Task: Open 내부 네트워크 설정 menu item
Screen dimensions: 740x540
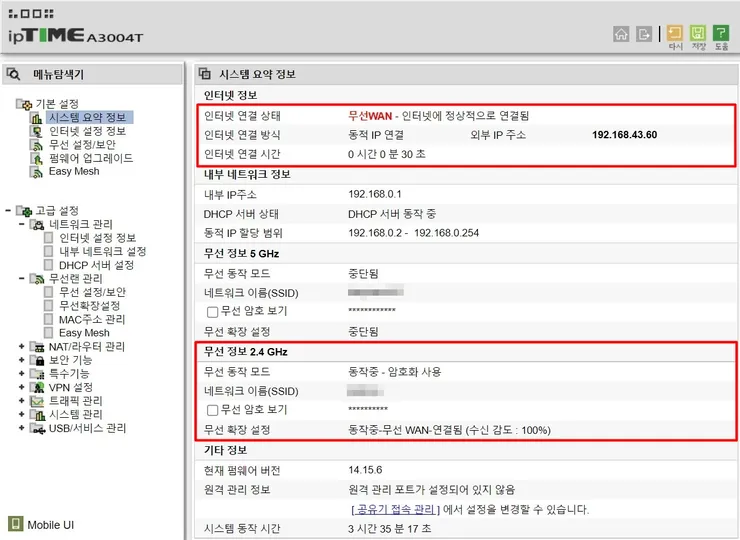Action: (x=102, y=252)
